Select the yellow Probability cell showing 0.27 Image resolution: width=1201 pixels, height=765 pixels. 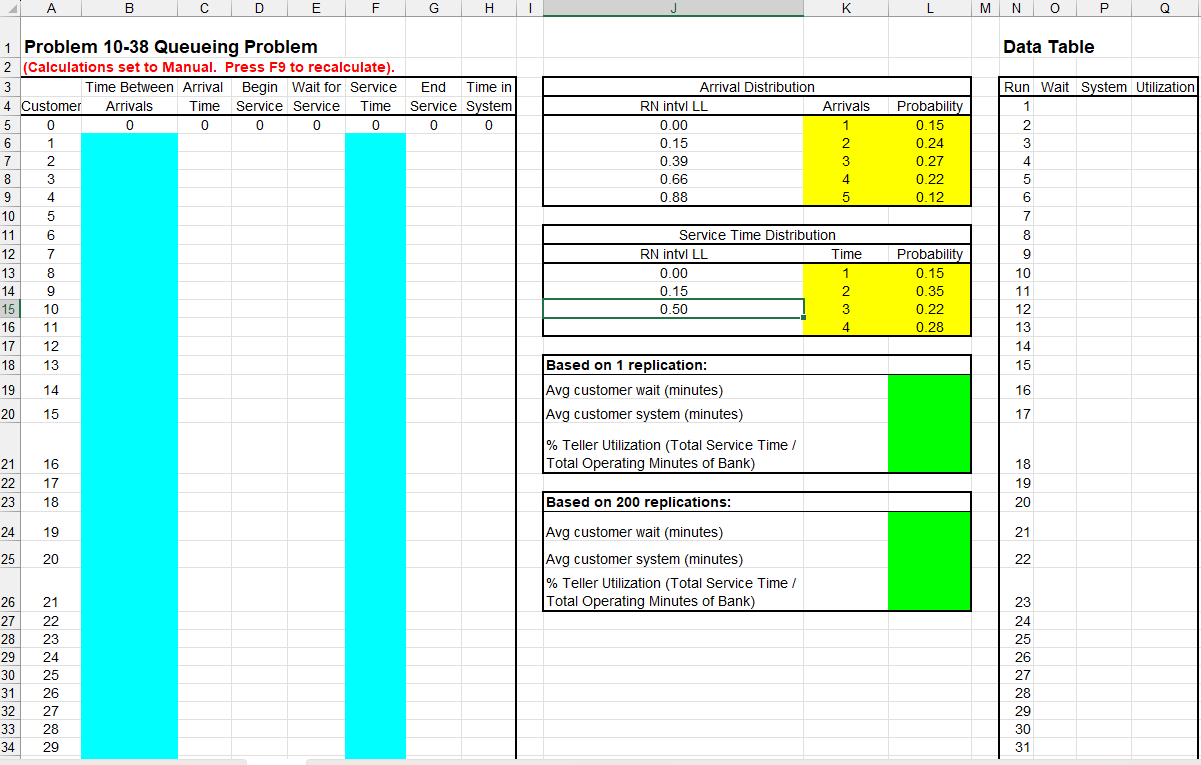point(929,161)
